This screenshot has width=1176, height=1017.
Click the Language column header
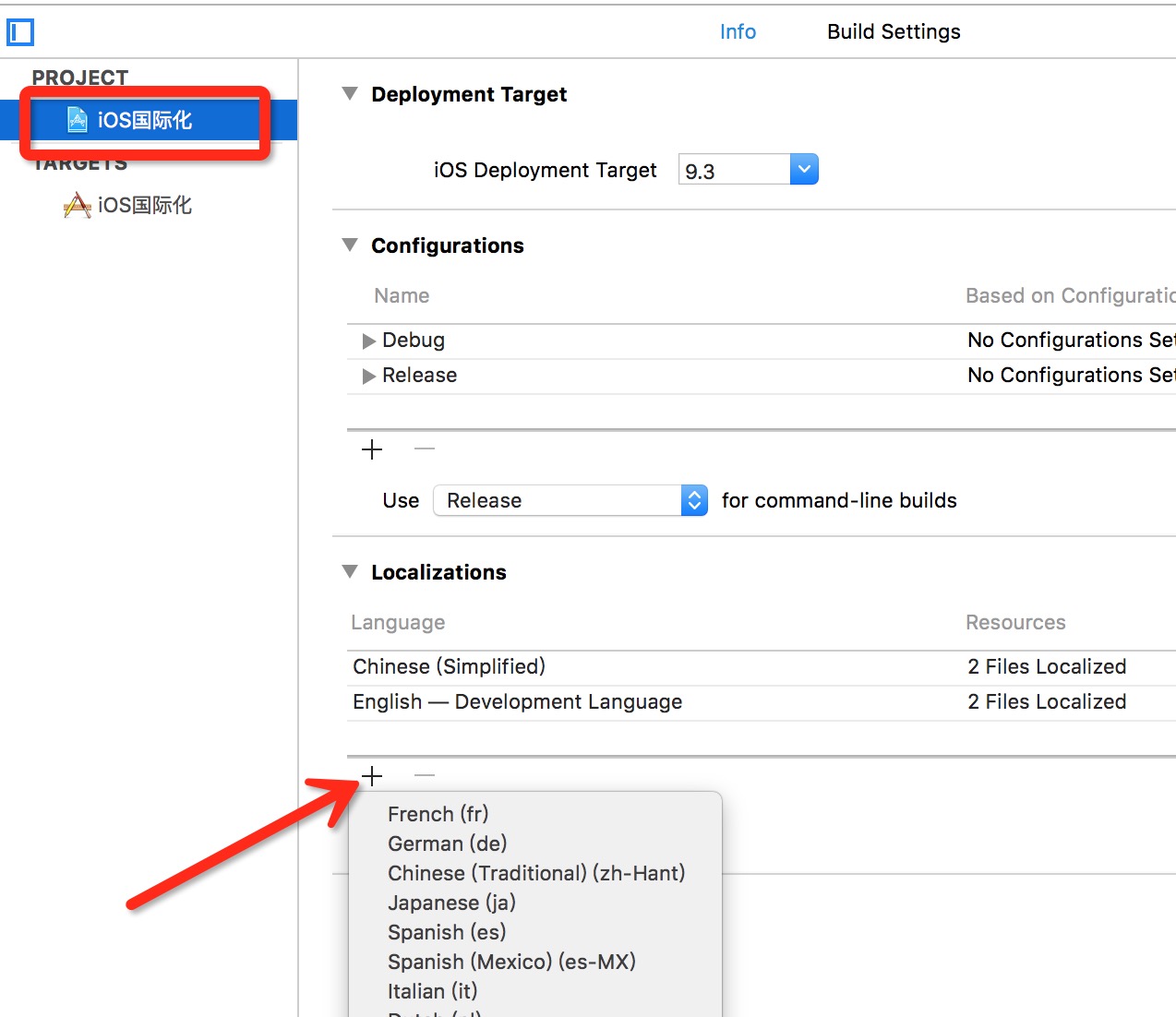(398, 623)
